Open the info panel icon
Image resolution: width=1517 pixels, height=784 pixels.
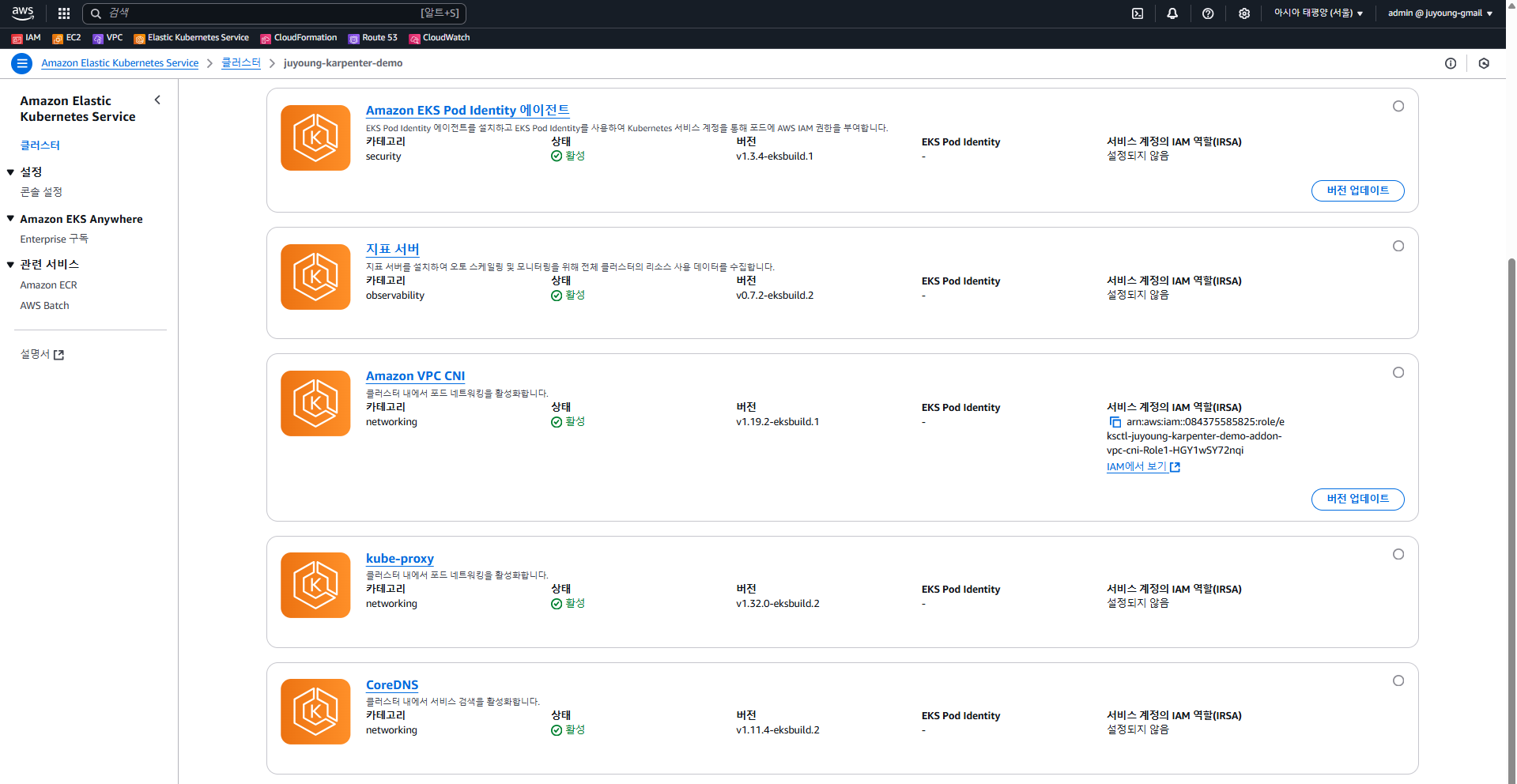1451,63
